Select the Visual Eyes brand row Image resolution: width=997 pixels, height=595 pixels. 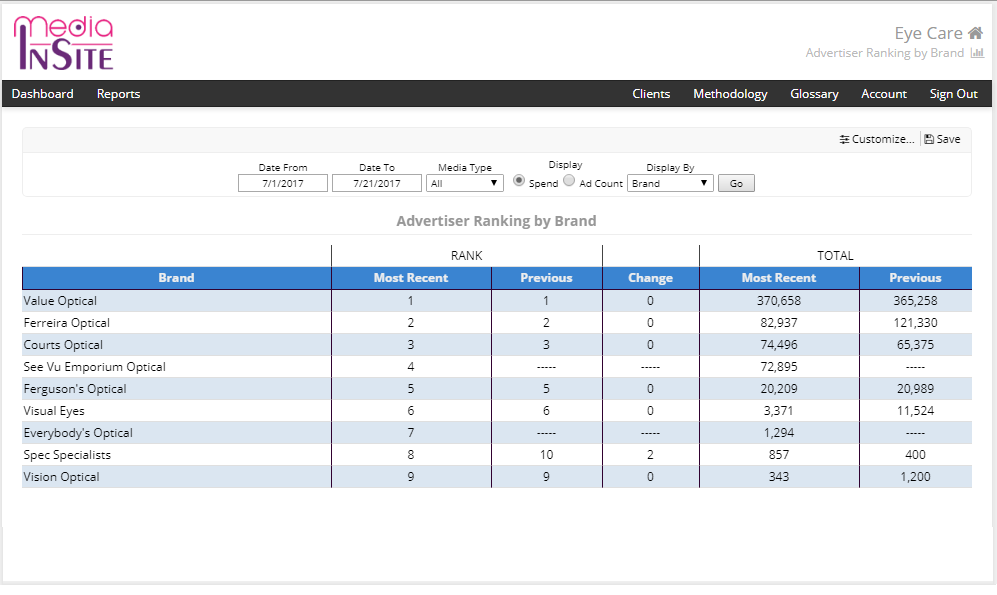click(497, 411)
